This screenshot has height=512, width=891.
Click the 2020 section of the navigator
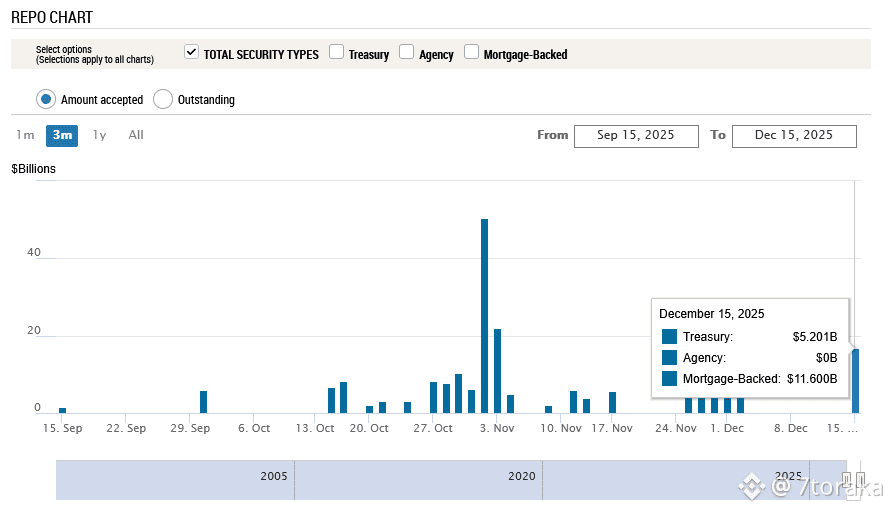[x=418, y=480]
